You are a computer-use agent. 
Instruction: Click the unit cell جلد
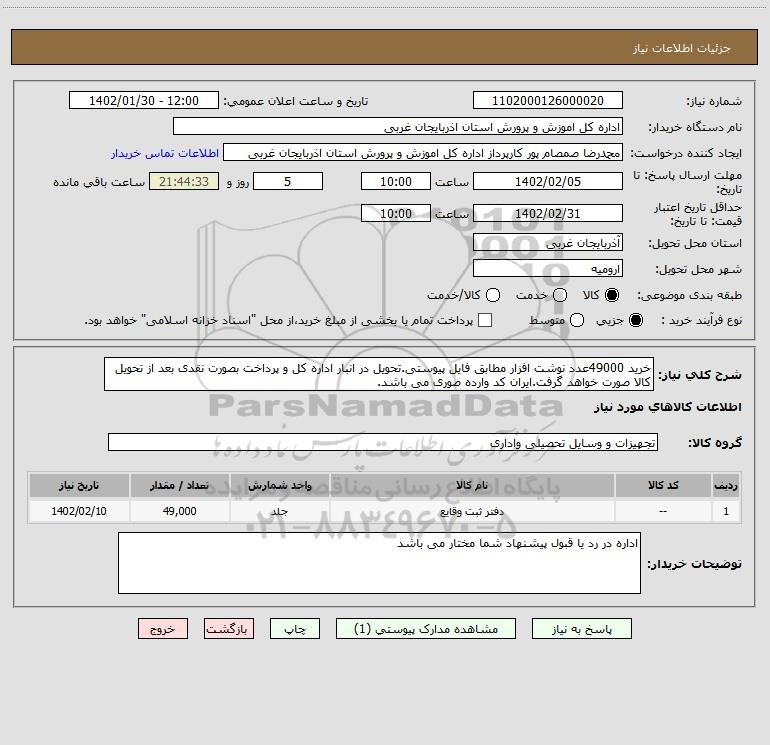tap(279, 511)
